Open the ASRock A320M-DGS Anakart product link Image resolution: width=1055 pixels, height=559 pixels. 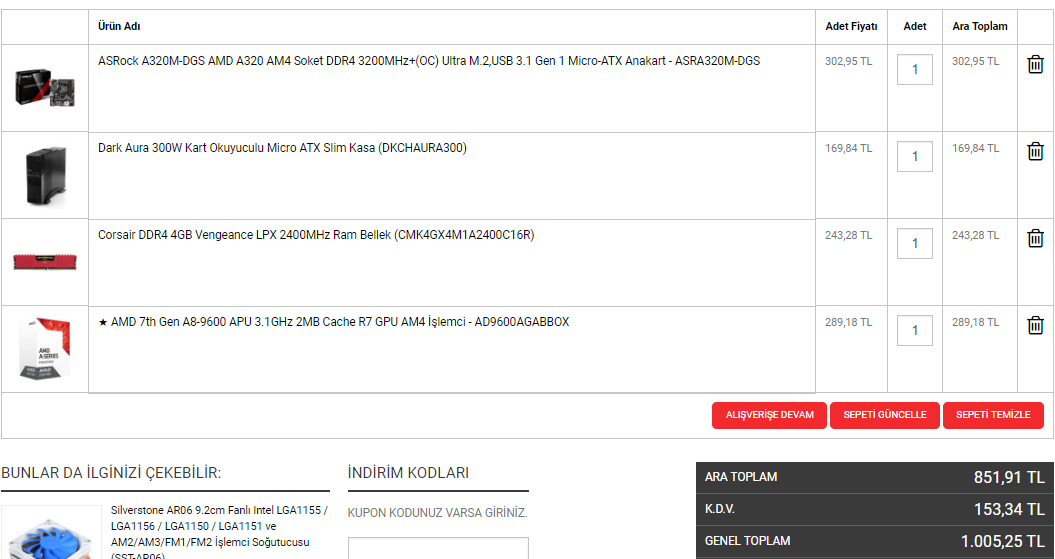pos(429,61)
